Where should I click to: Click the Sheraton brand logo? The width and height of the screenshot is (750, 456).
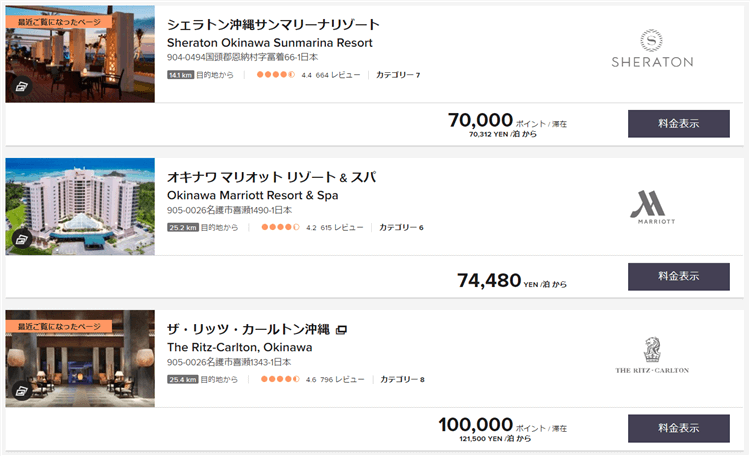tap(651, 49)
